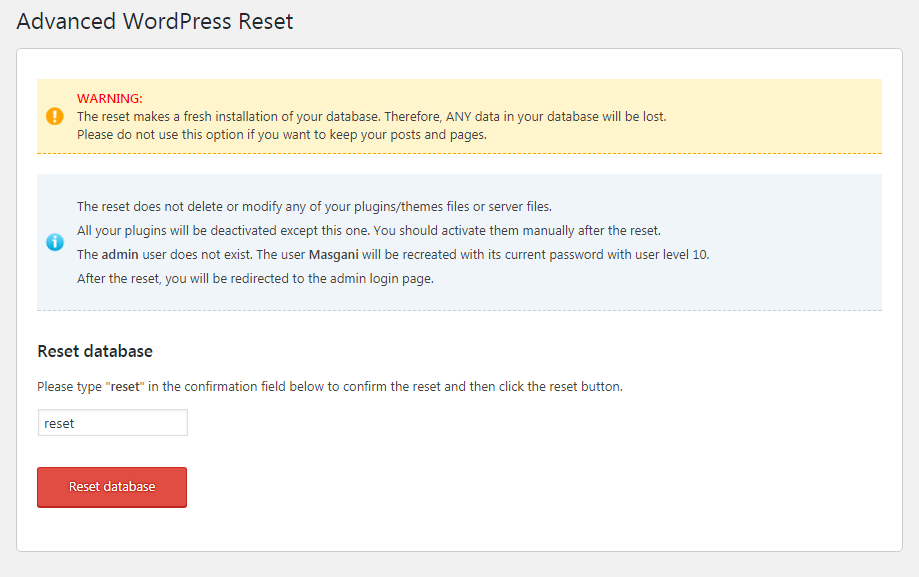919x577 pixels.
Task: Click the bold username Masgani
Action: (x=333, y=255)
